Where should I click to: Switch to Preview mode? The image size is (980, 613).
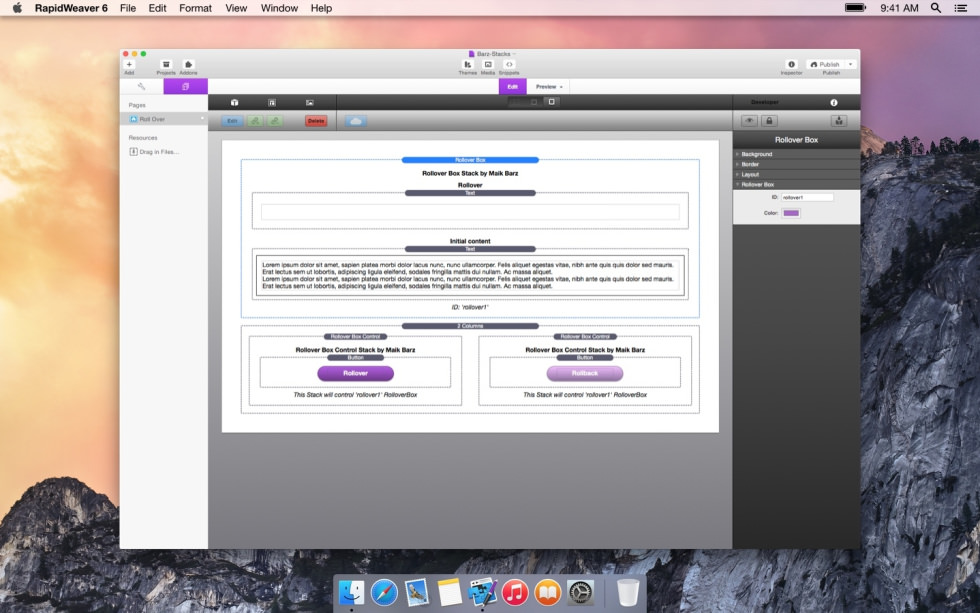[x=546, y=87]
